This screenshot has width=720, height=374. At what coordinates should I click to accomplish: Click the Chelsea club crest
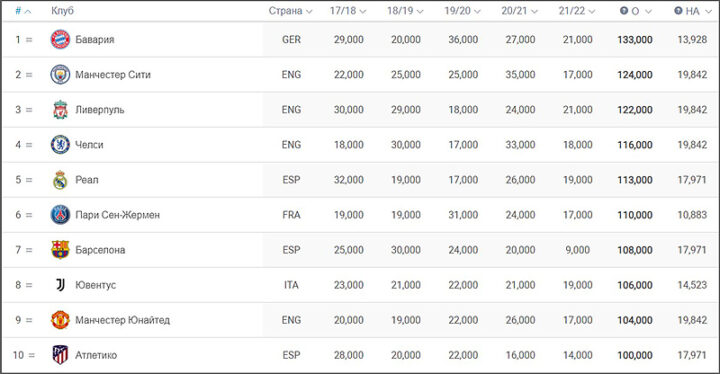click(60, 145)
